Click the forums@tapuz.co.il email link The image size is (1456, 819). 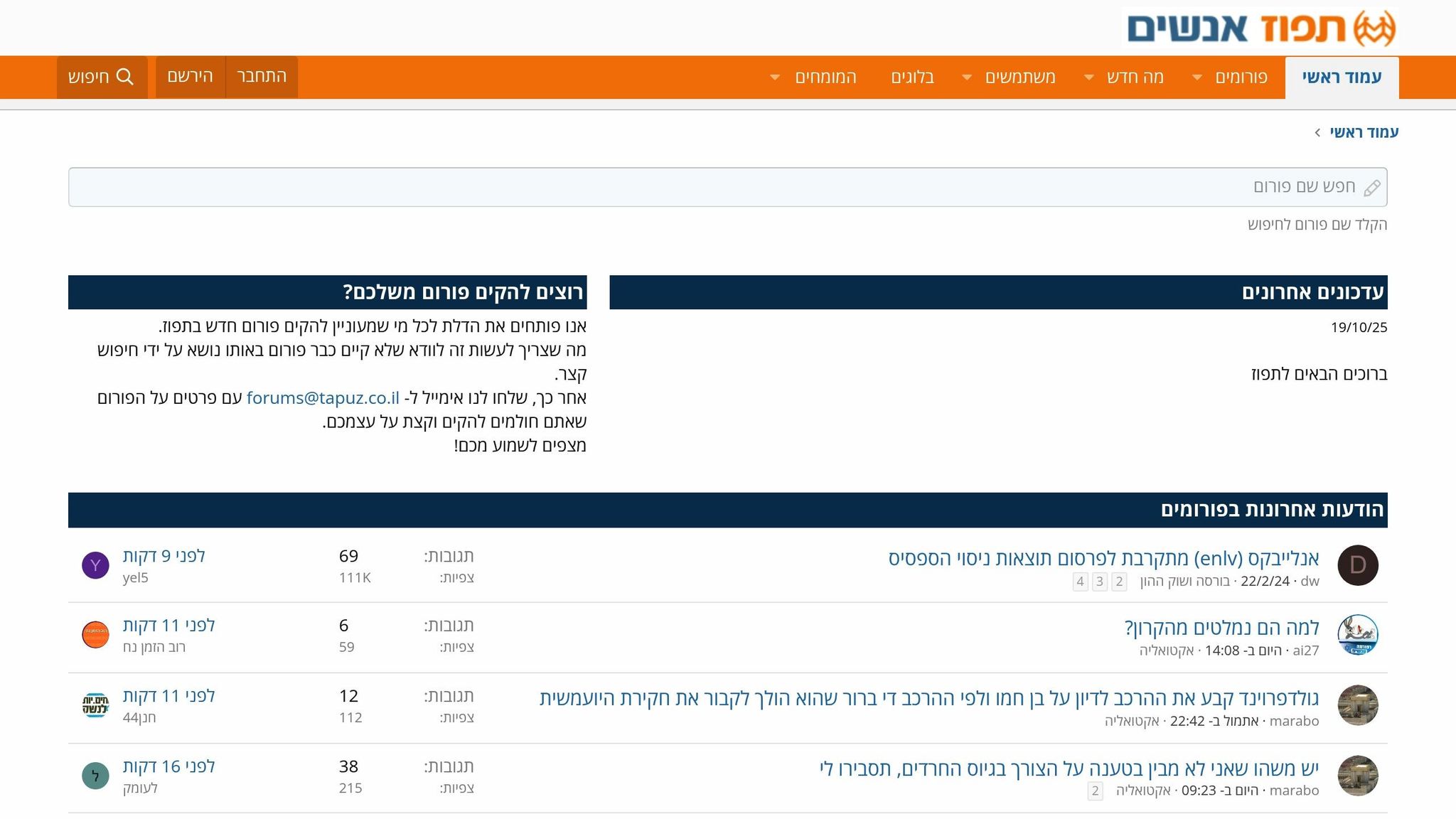(x=323, y=398)
